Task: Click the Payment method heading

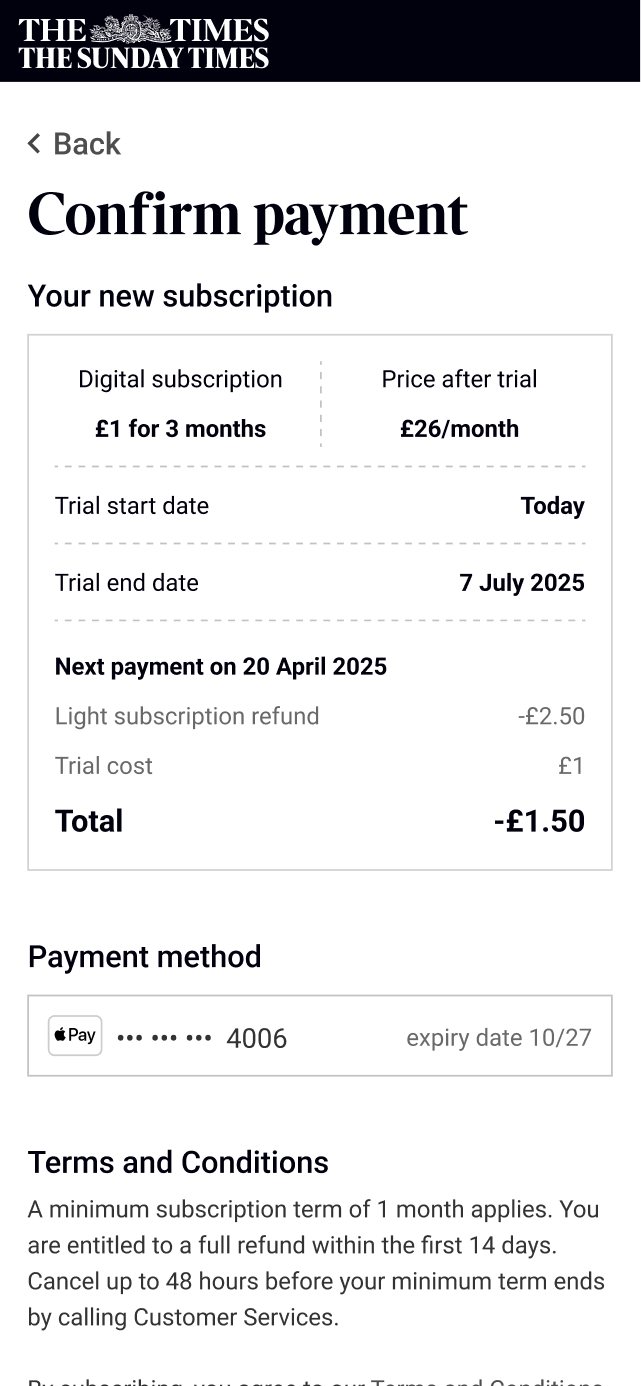Action: click(145, 957)
